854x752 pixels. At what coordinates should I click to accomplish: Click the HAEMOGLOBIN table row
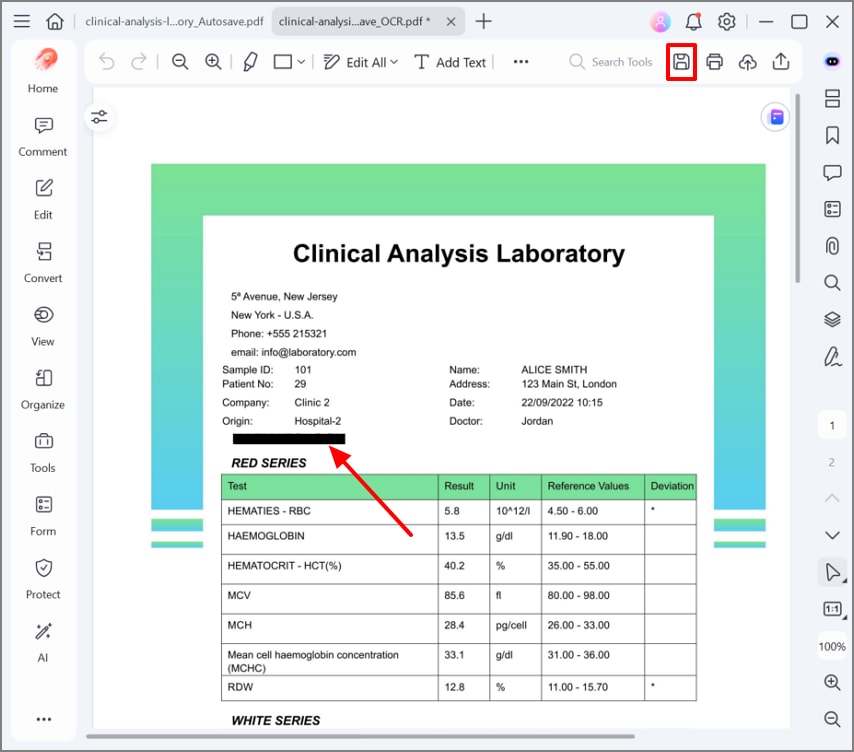[x=459, y=539]
